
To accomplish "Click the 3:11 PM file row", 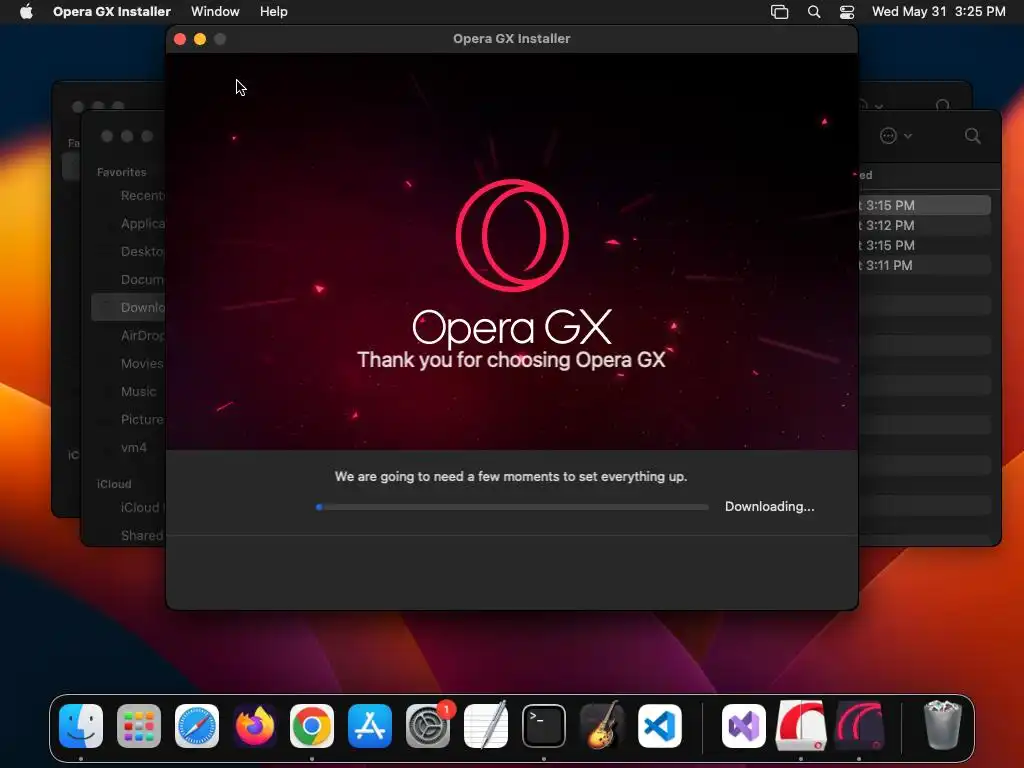I will [925, 265].
